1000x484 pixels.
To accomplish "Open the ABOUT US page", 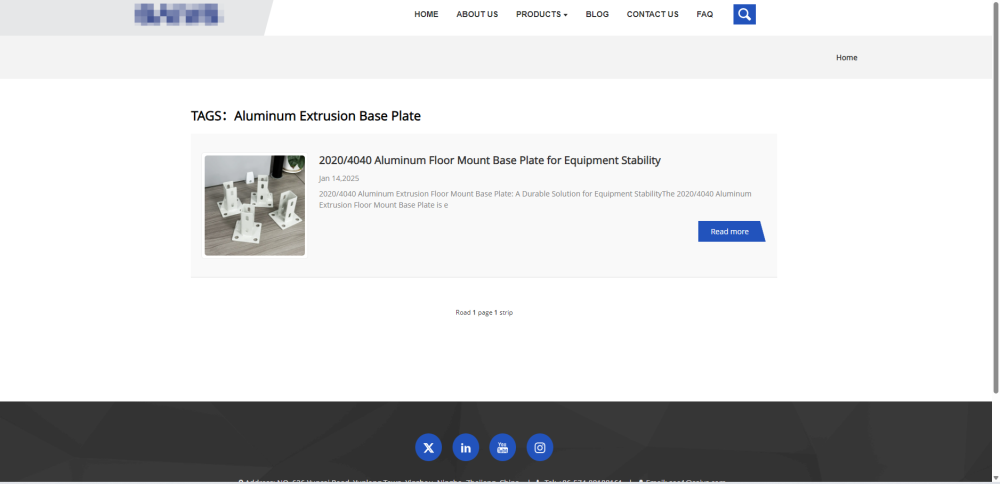I will (x=477, y=14).
